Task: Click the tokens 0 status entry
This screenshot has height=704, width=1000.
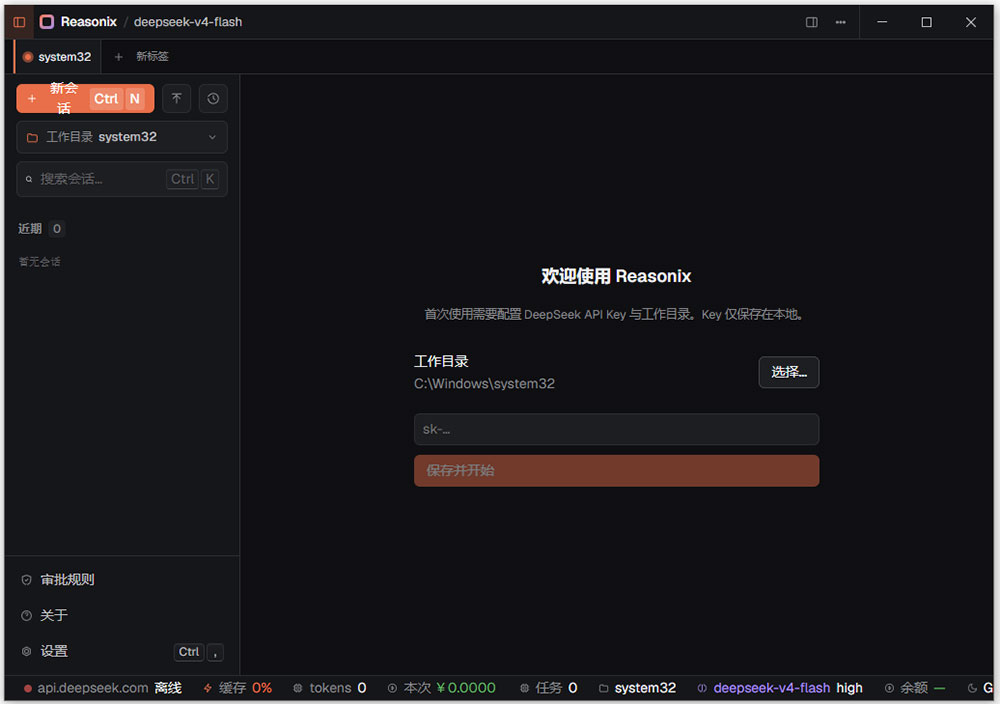Action: (330, 688)
